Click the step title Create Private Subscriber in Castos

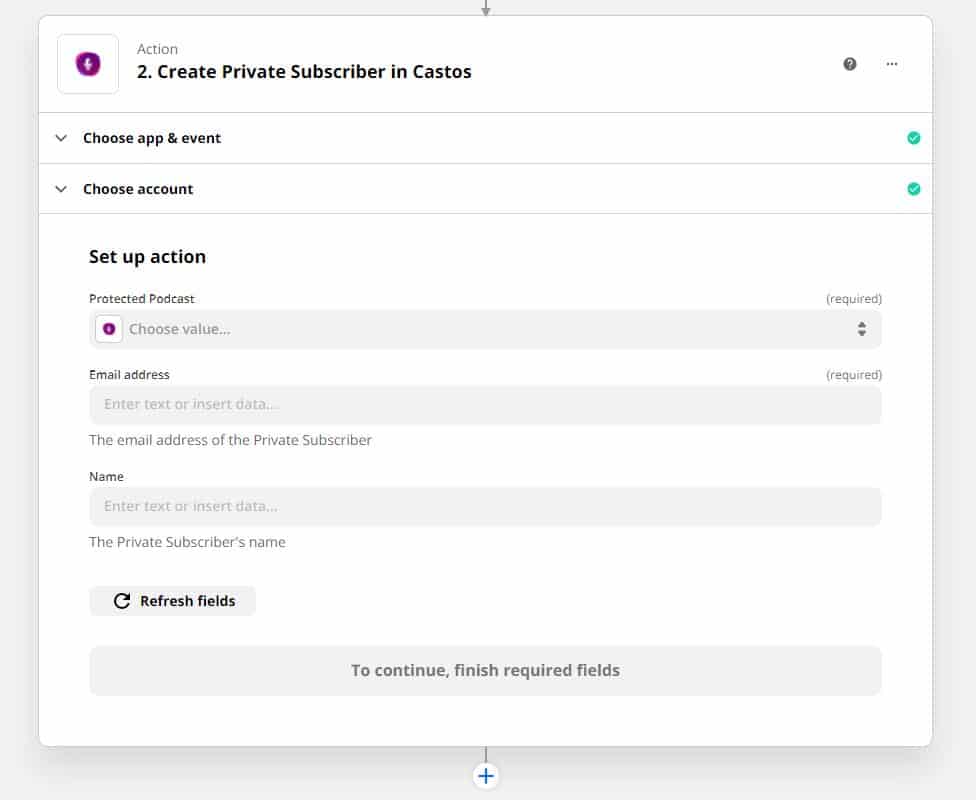tap(304, 72)
